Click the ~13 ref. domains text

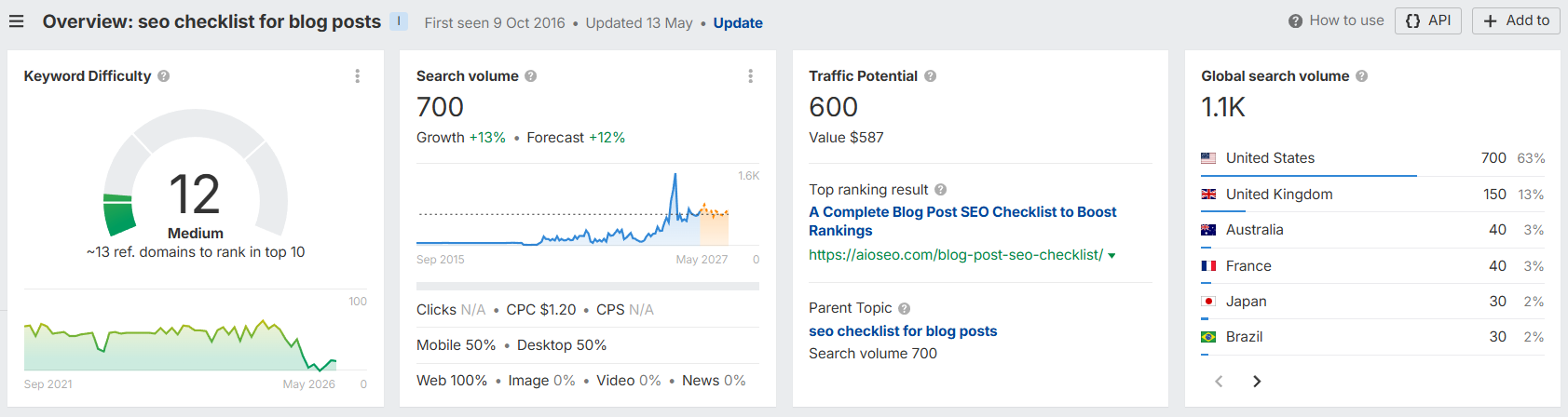click(x=196, y=252)
